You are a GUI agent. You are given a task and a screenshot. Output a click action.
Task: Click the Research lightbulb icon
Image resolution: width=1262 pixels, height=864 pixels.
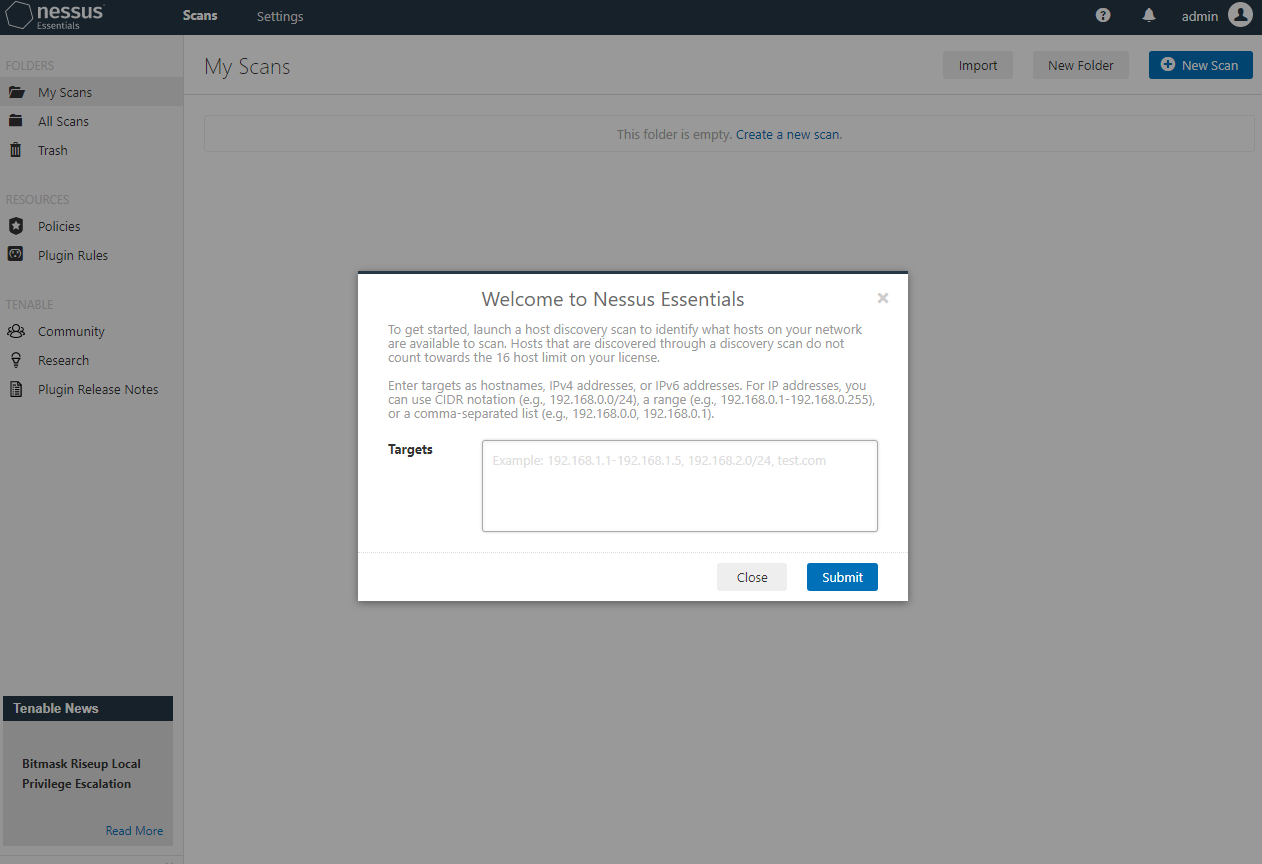[x=16, y=360]
